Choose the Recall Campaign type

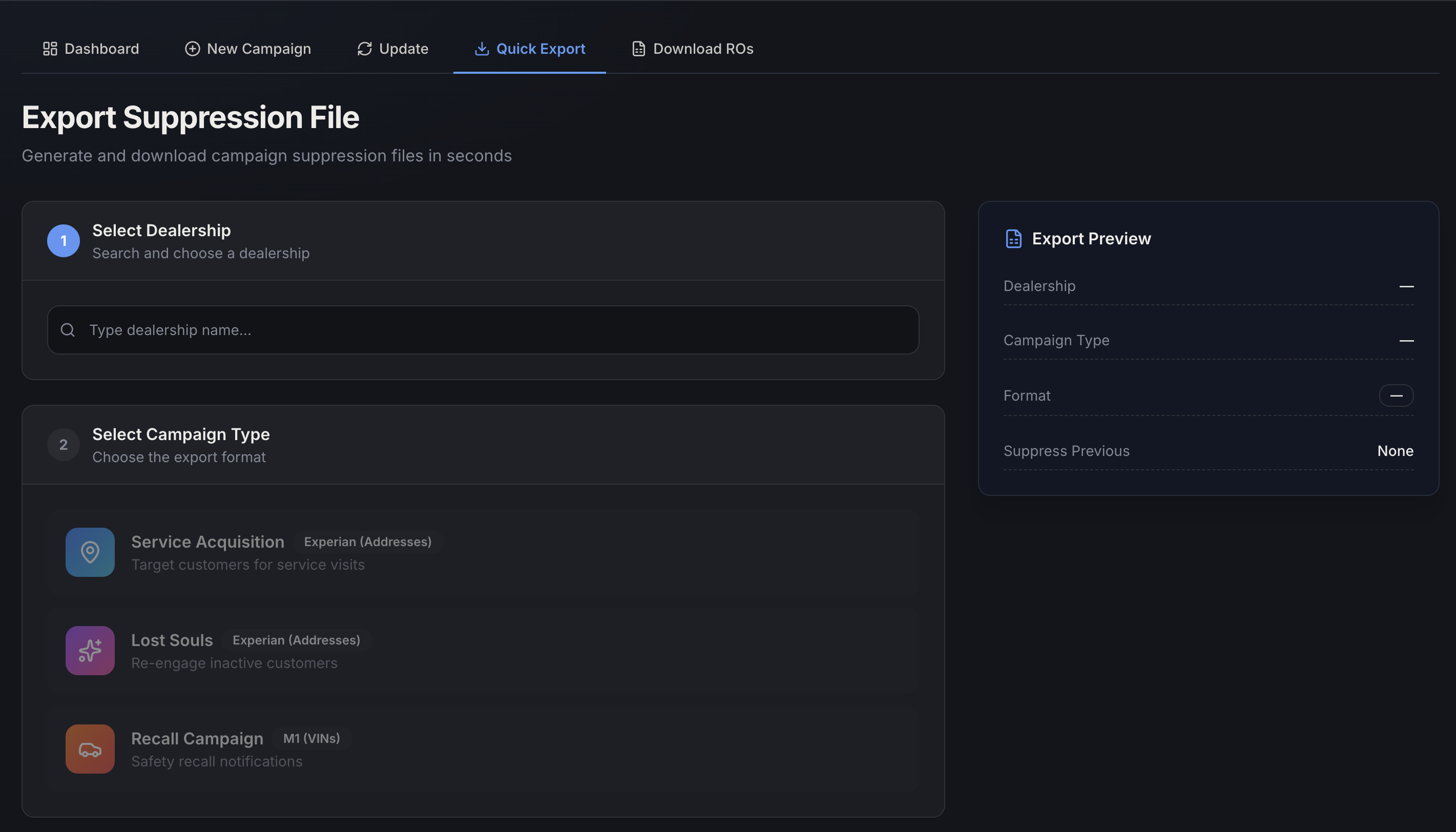[483, 748]
